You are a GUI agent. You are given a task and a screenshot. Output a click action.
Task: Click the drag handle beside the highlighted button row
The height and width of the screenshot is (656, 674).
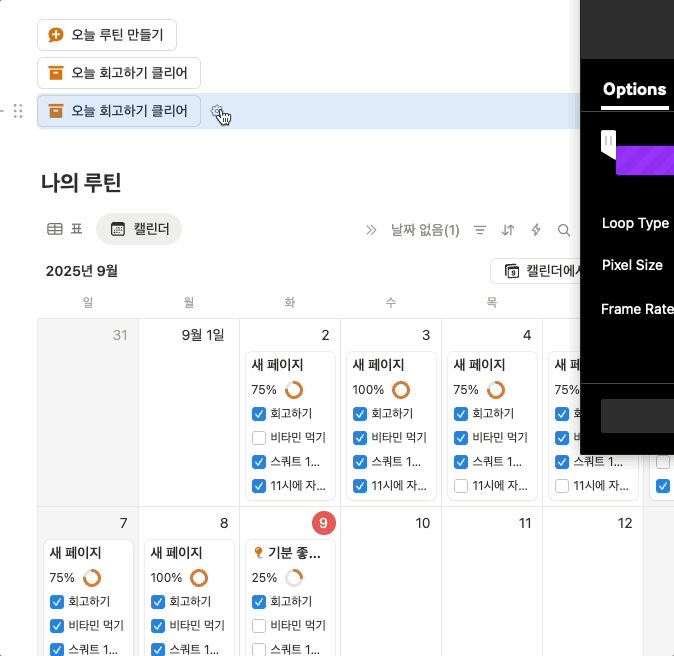pyautogui.click(x=18, y=111)
